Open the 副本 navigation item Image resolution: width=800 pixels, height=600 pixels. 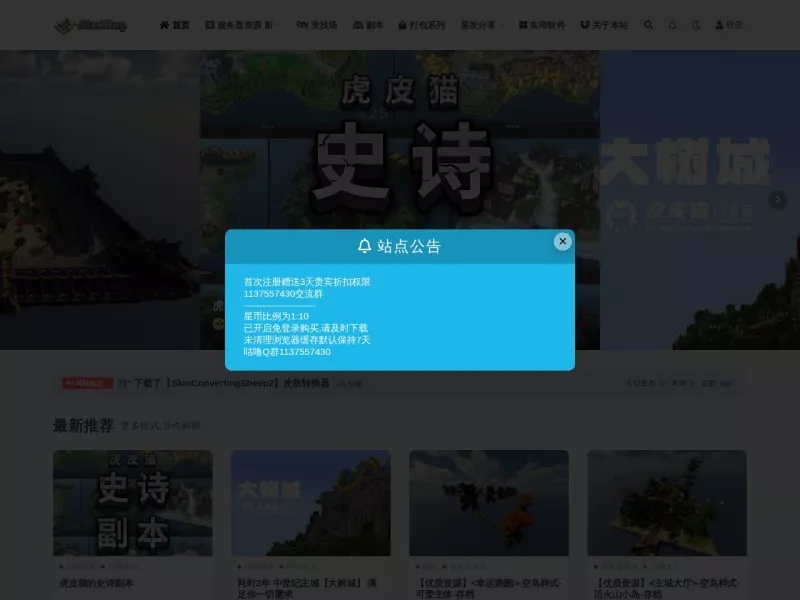coord(368,25)
